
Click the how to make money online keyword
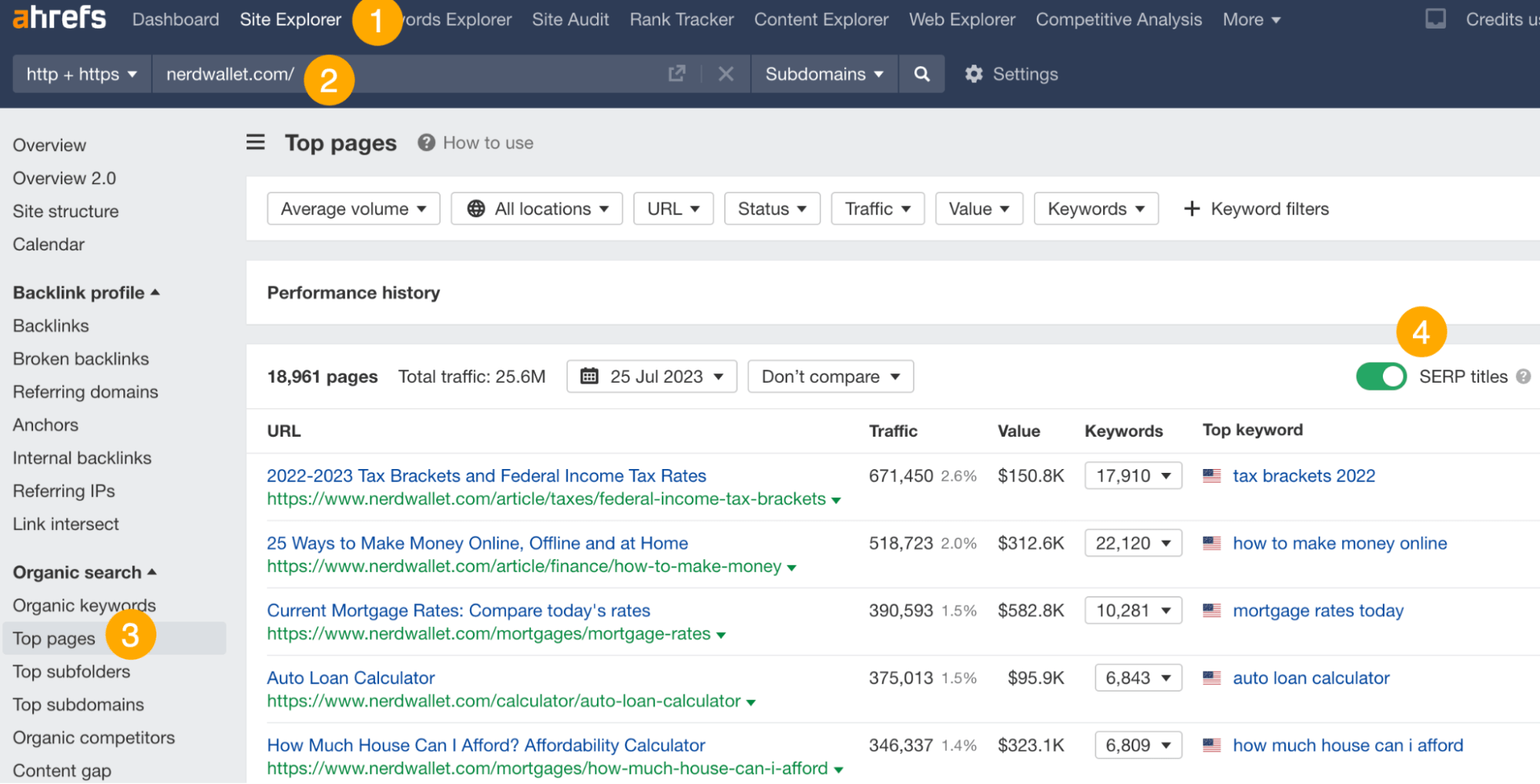pyautogui.click(x=1340, y=543)
